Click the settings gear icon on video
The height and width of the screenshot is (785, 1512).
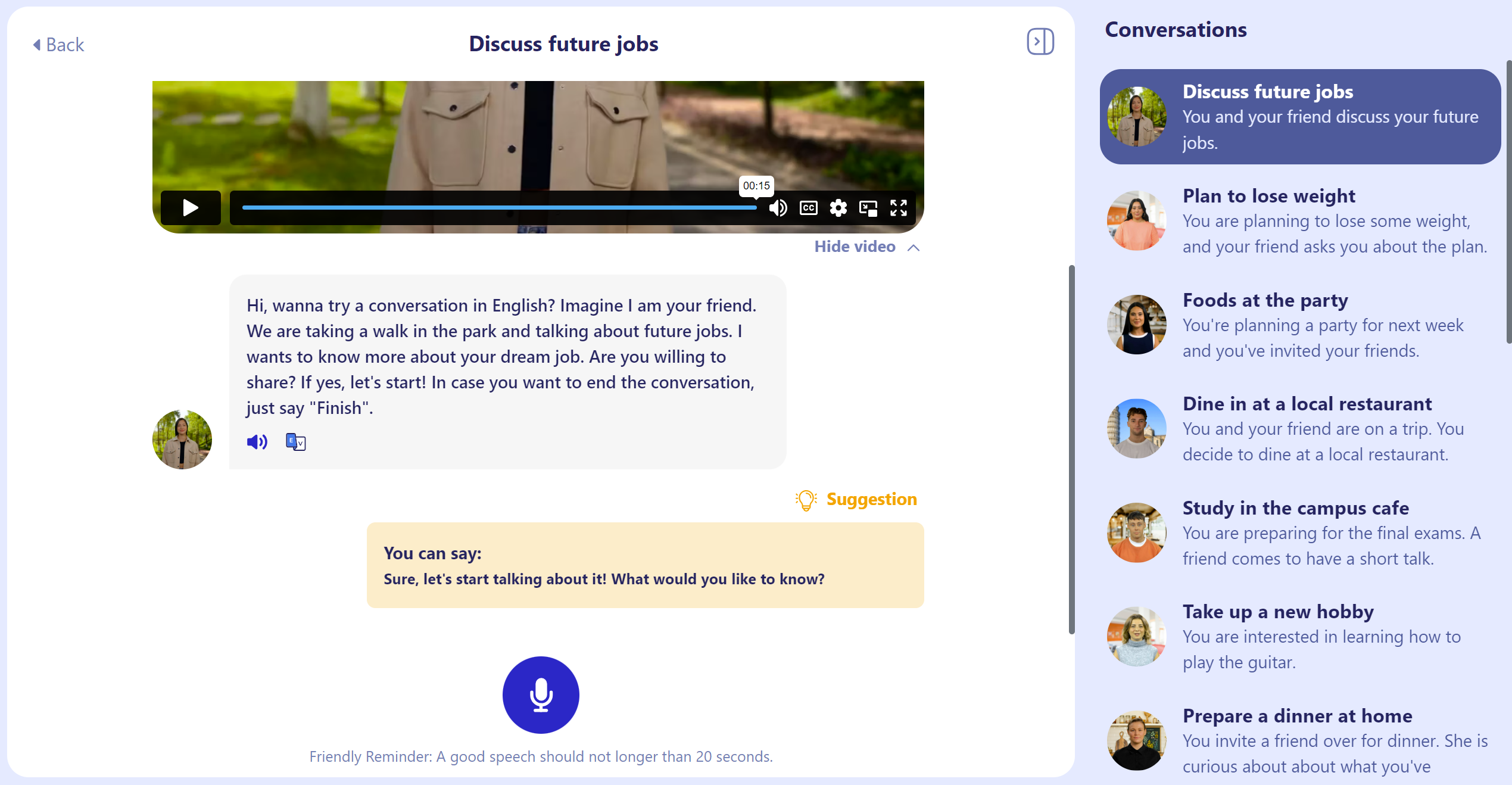tap(838, 208)
